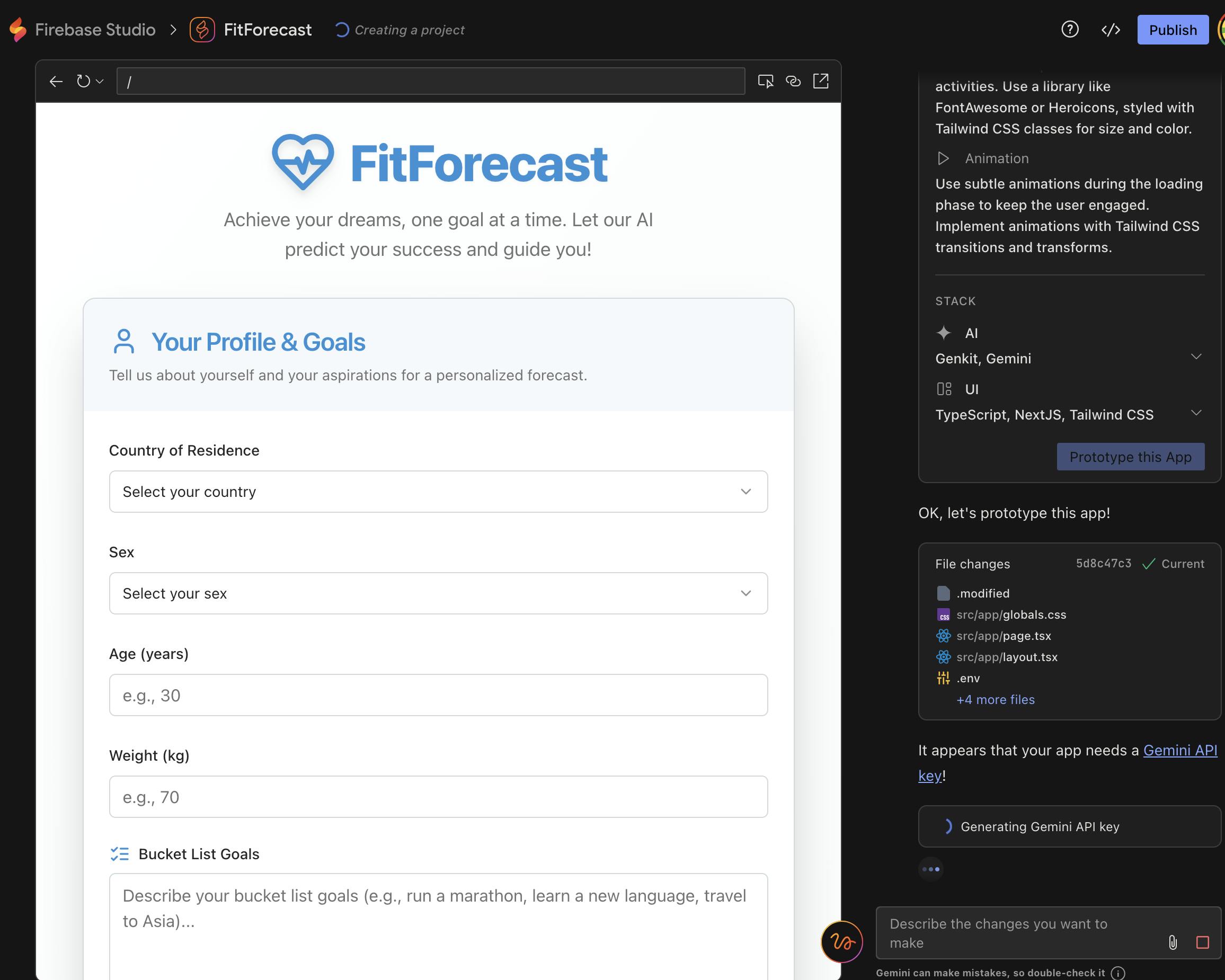The image size is (1225, 980).
Task: Open the Select your sex dropdown
Action: click(x=438, y=593)
